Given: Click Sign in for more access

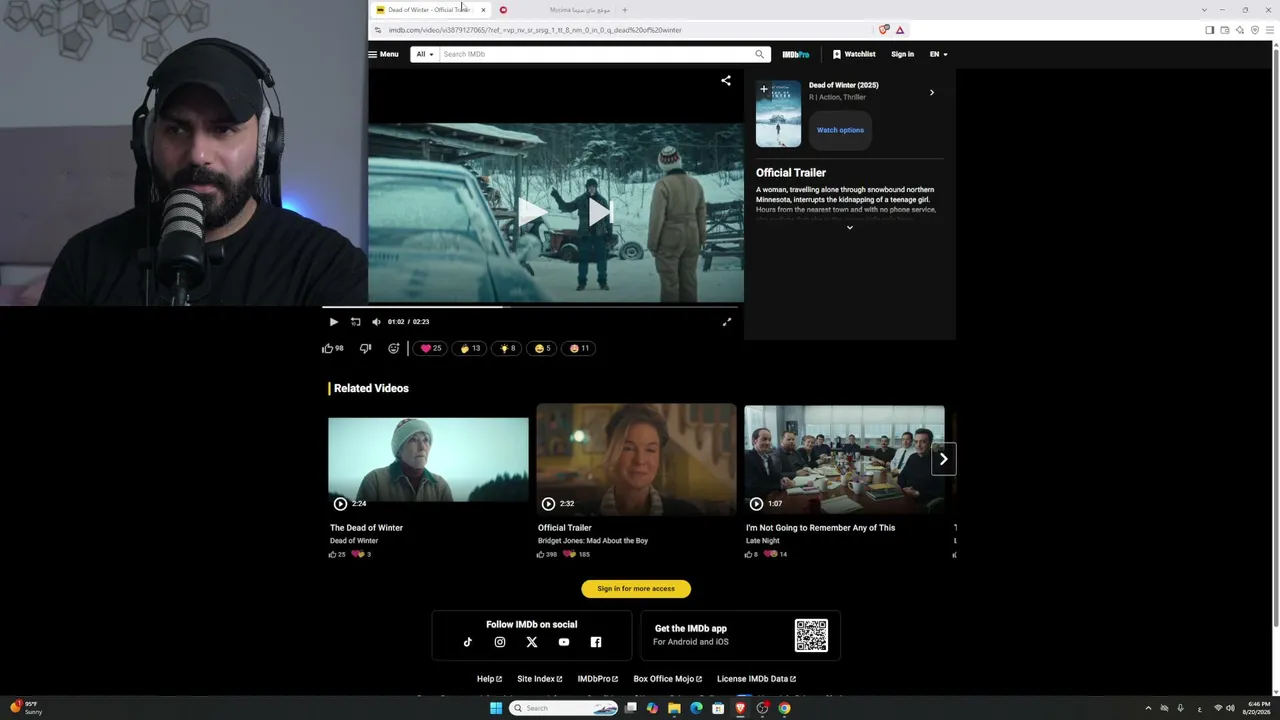Looking at the screenshot, I should (636, 589).
